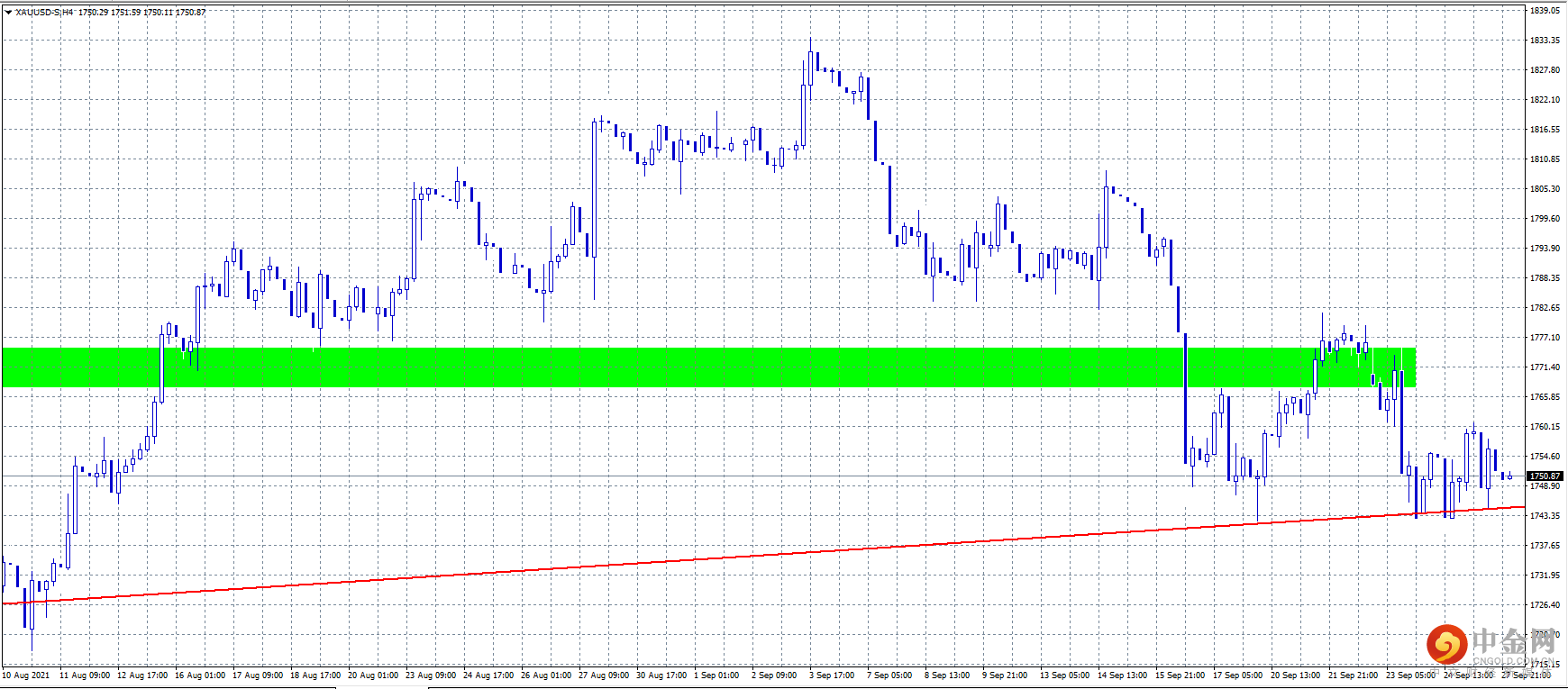Click the 15 Sep 21:00 time label
Image resolution: width=1568 pixels, height=689 pixels.
pyautogui.click(x=1181, y=675)
